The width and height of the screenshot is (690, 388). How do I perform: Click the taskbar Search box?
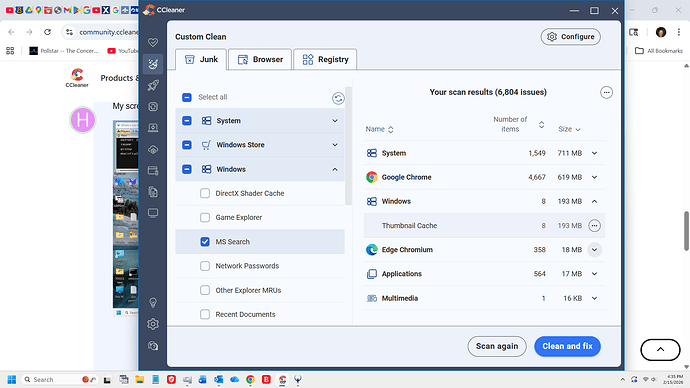[x=59, y=379]
